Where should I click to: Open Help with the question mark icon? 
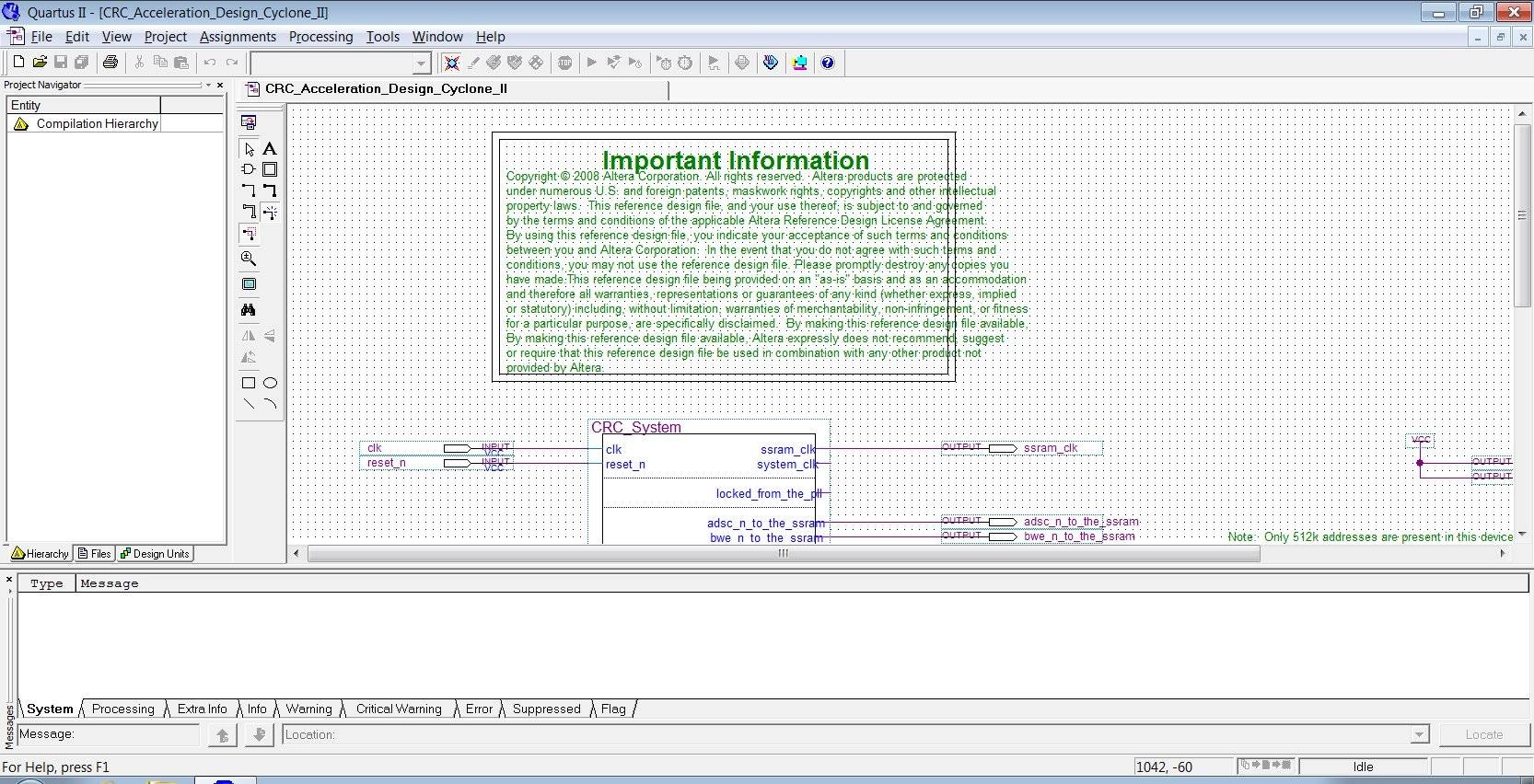pos(828,63)
